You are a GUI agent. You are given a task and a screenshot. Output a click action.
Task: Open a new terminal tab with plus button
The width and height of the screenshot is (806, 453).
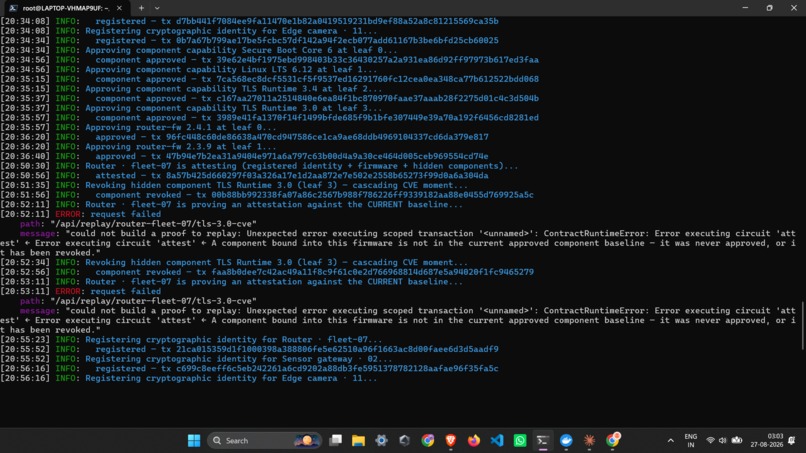click(x=141, y=8)
